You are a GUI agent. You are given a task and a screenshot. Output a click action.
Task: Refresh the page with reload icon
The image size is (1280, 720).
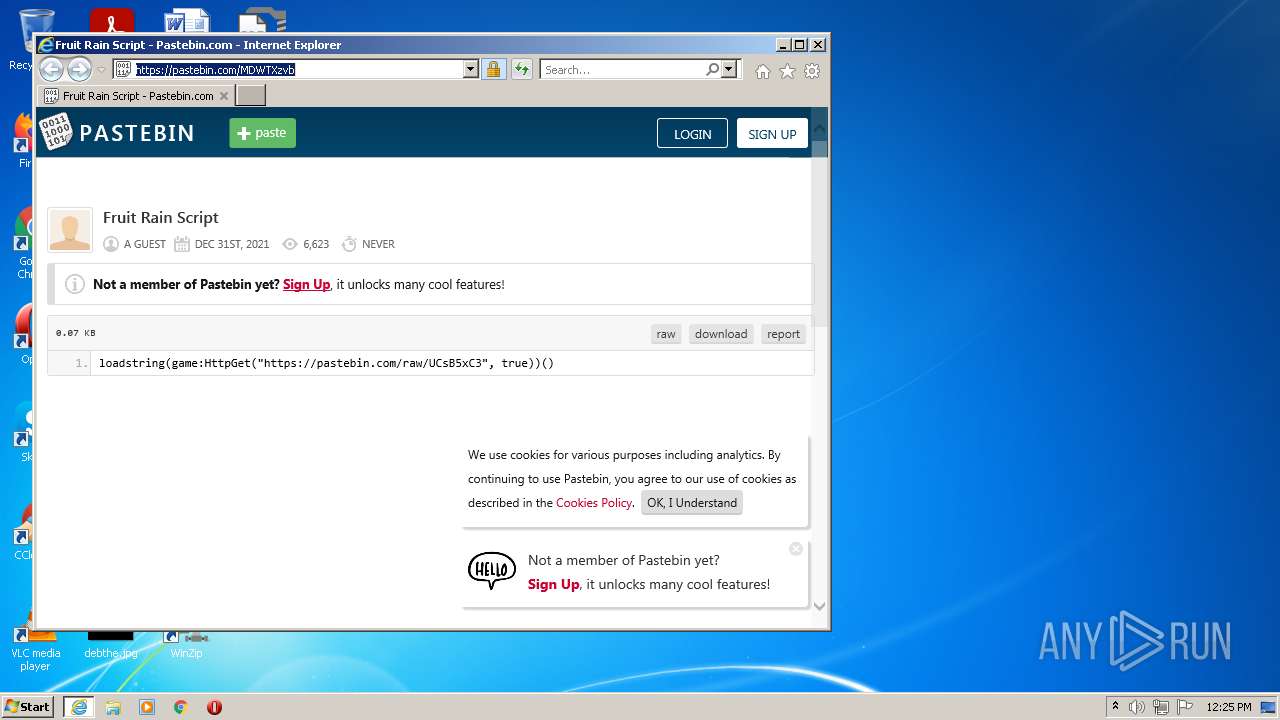point(522,69)
